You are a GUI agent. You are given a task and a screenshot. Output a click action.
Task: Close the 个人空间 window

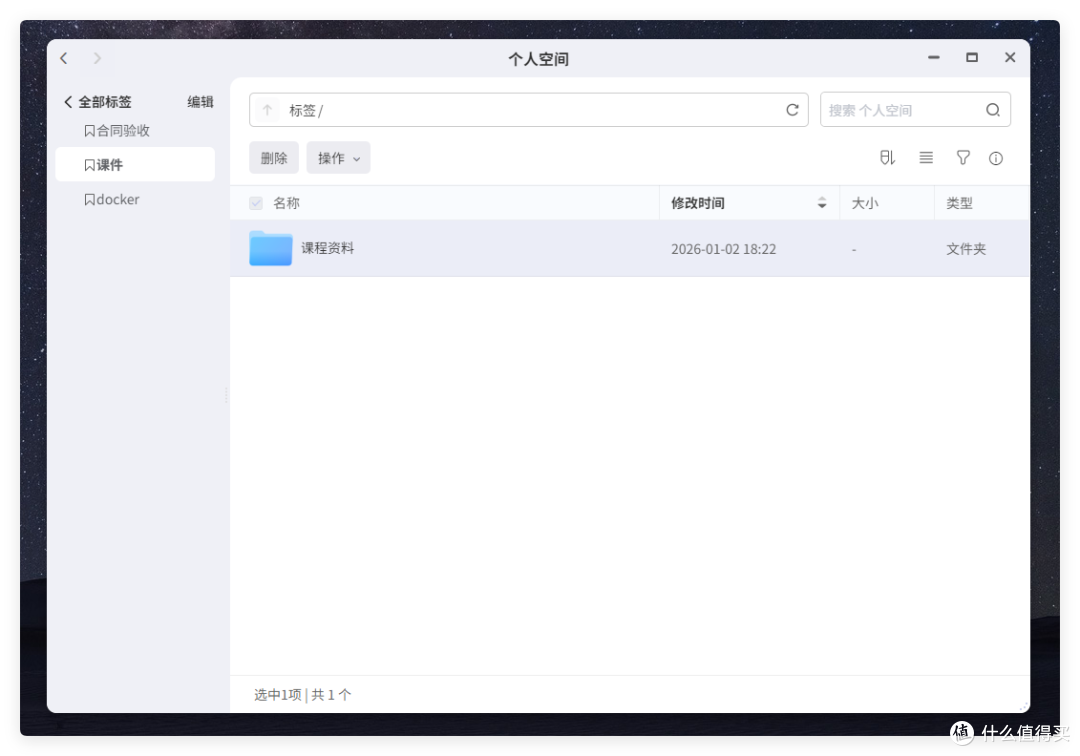click(1010, 58)
